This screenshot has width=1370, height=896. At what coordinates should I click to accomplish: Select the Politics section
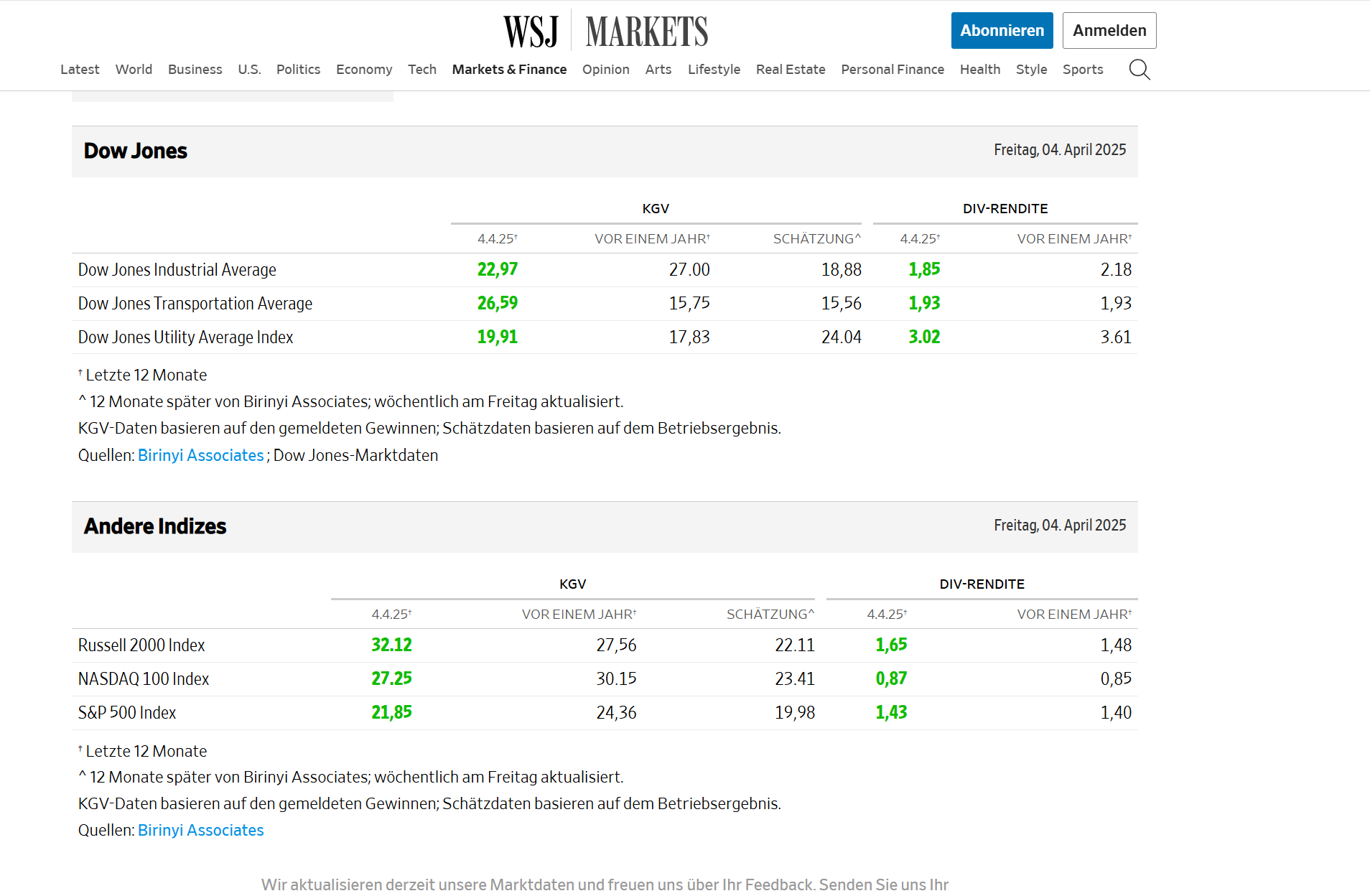click(x=298, y=70)
